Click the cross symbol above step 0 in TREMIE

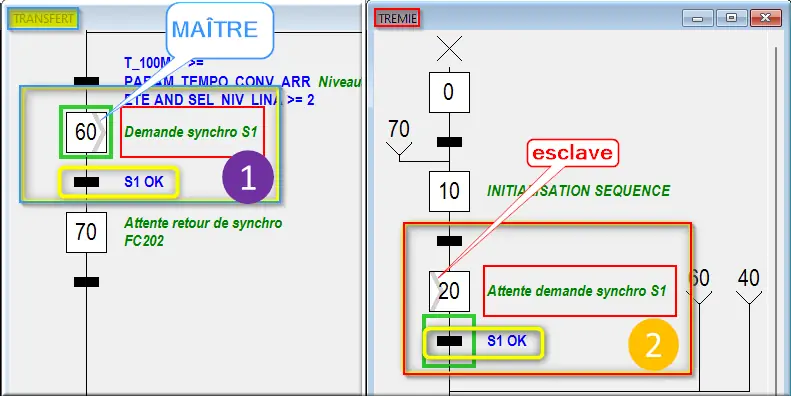449,49
